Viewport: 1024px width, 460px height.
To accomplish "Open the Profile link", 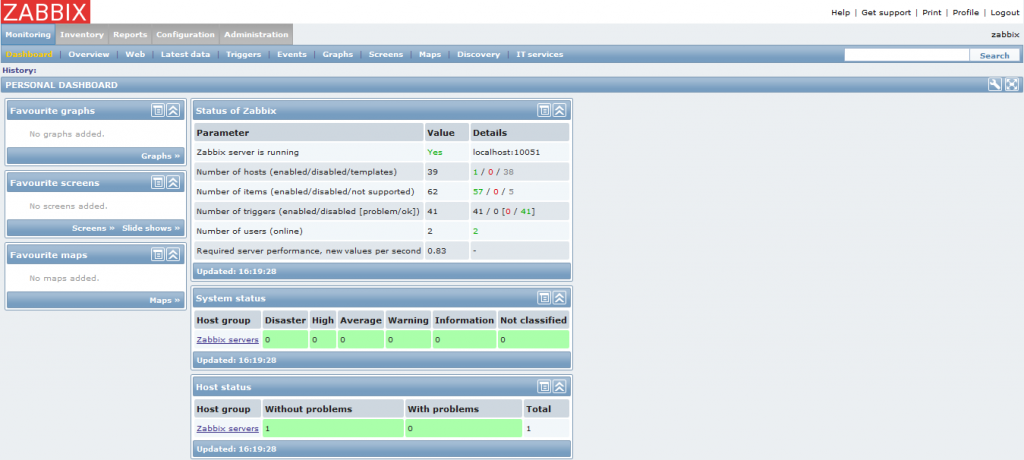I will [x=966, y=12].
